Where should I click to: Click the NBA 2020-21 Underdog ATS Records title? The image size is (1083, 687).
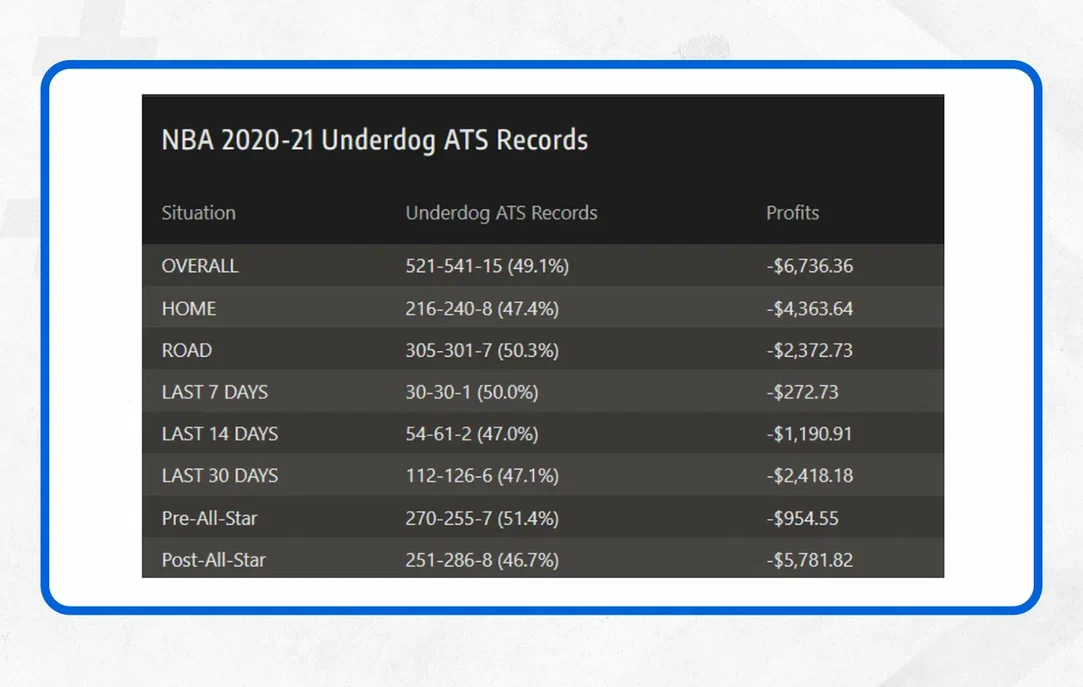(x=374, y=140)
